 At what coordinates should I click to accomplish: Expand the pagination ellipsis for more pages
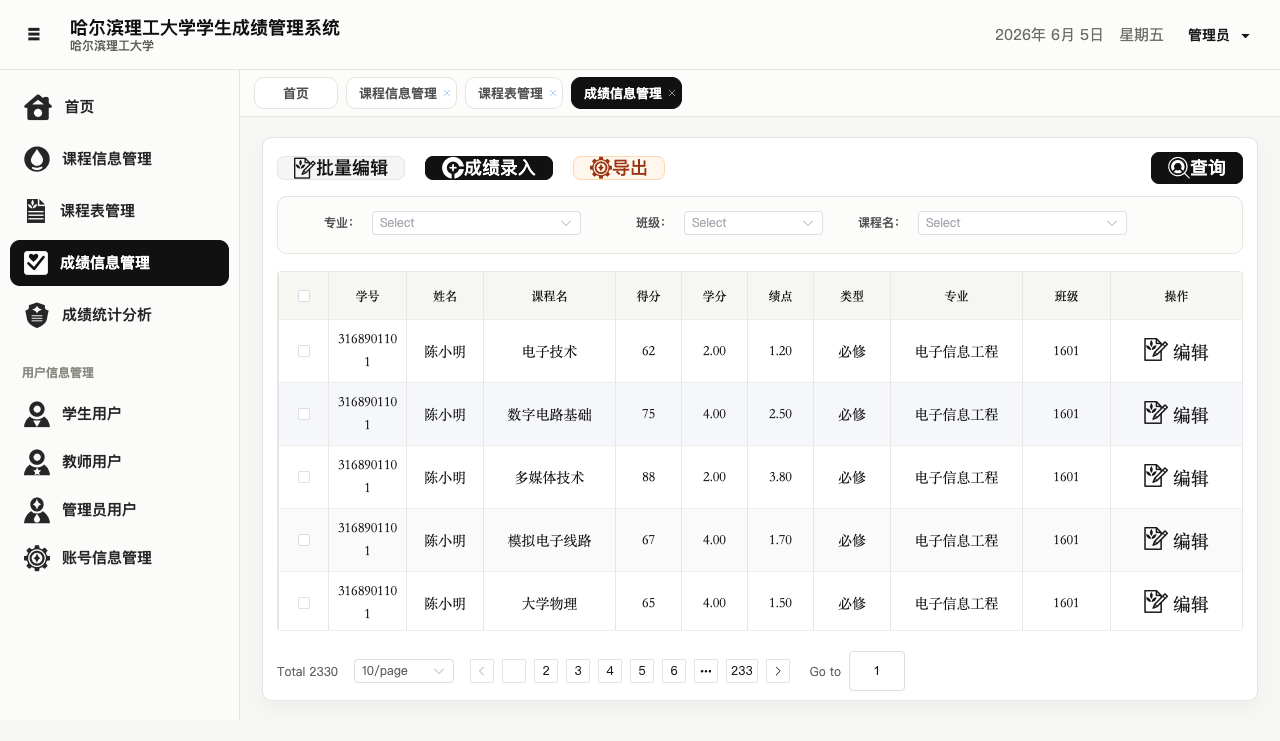706,671
